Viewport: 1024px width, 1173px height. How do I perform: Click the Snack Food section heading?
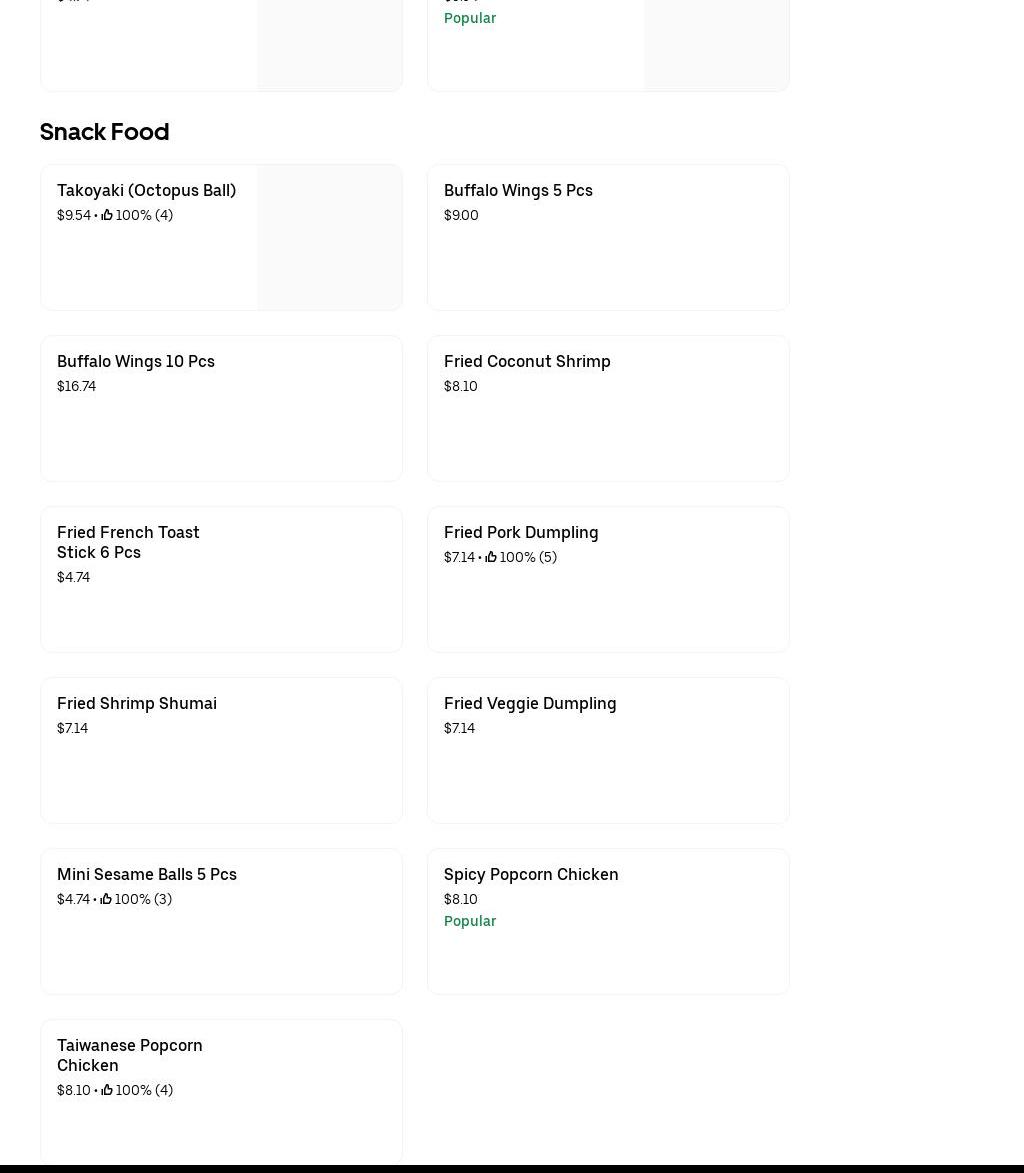104,132
